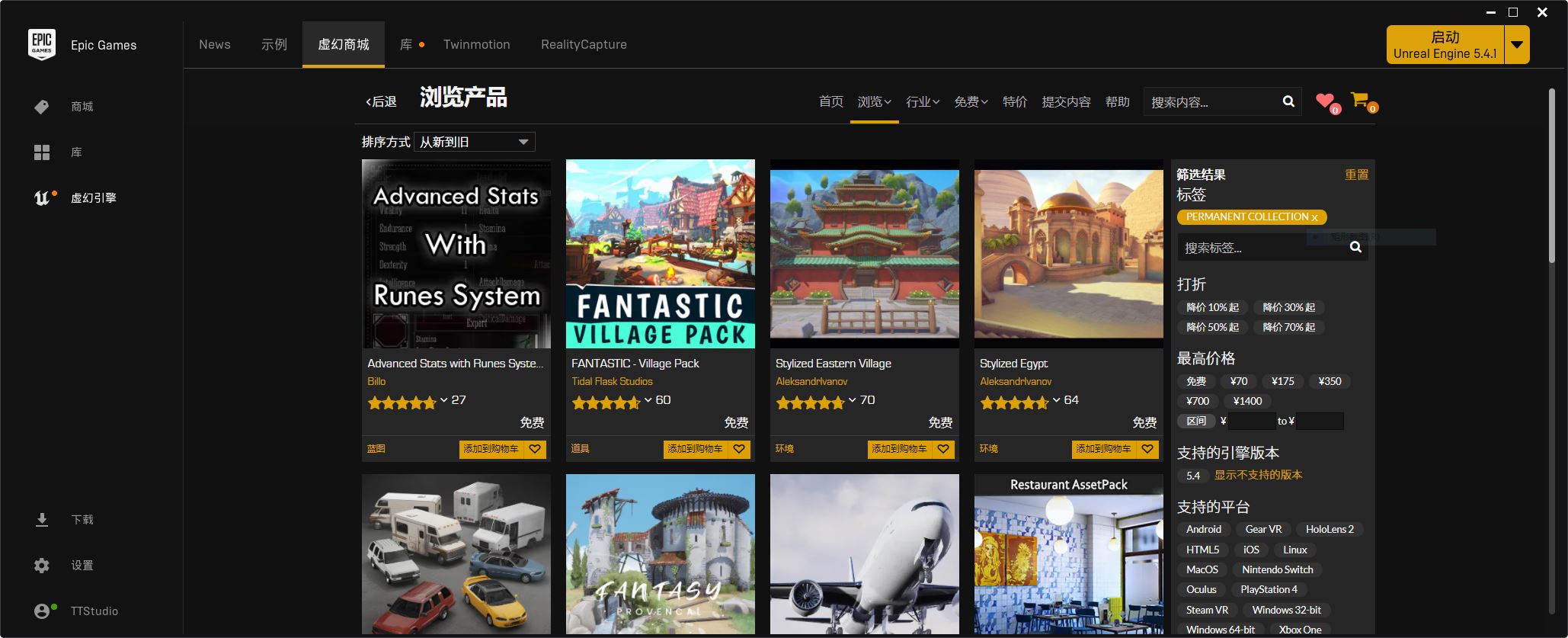
Task: Toggle the 5.4 engine version filter
Action: 1193,476
